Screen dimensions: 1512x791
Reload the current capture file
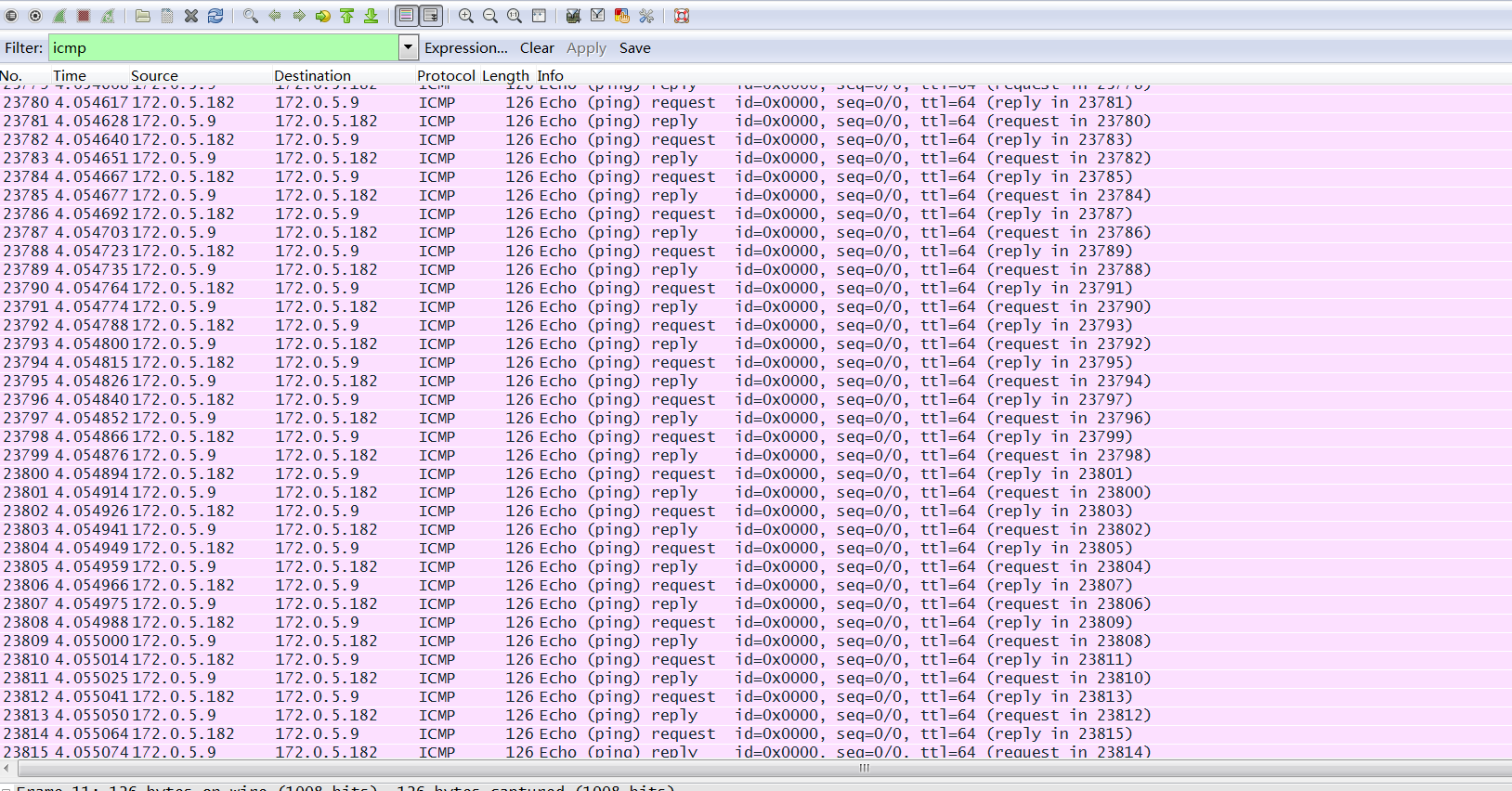(215, 16)
